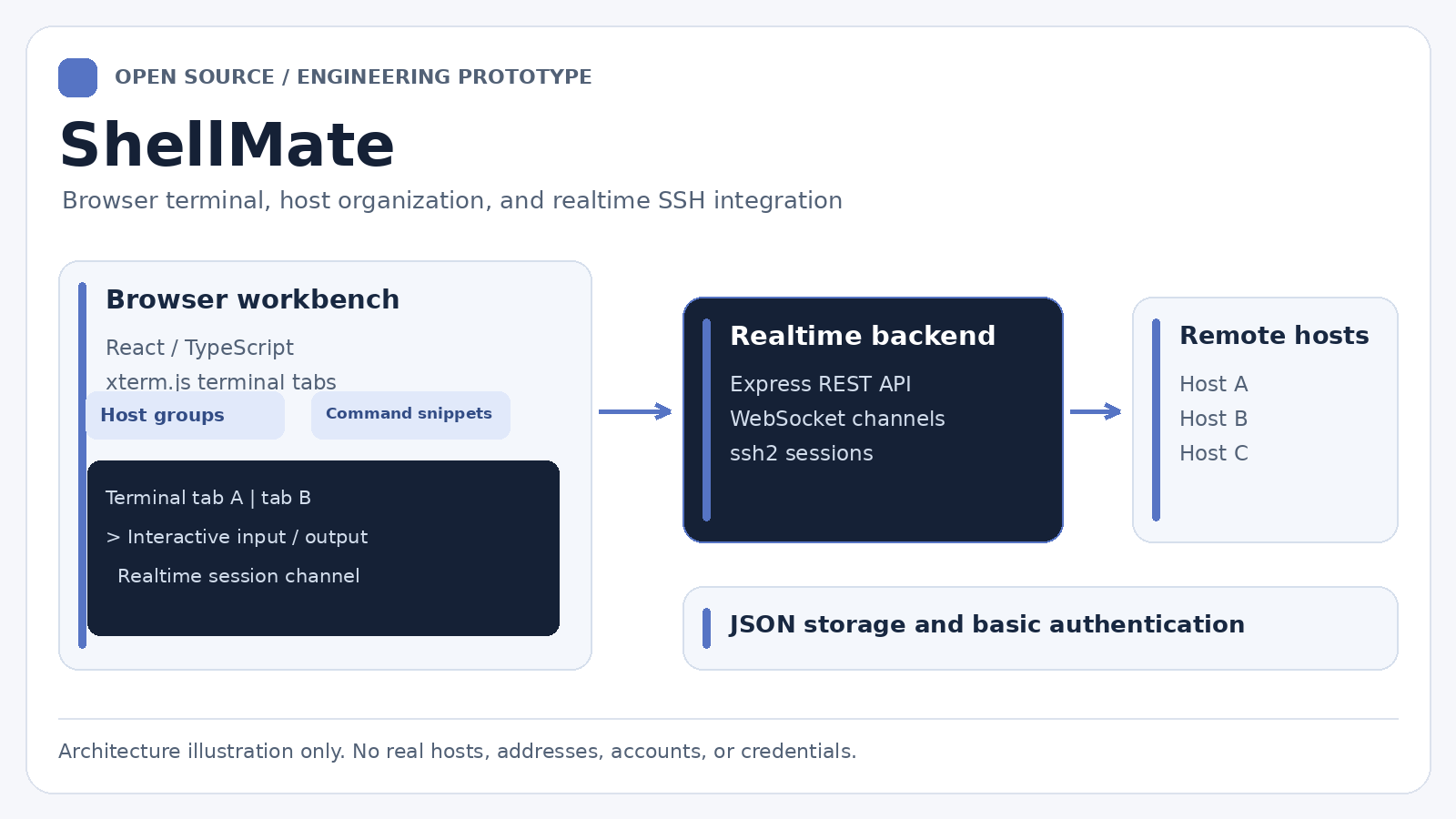The width and height of the screenshot is (1456, 819).
Task: Click the 'Remote hosts' heading
Action: tap(1274, 336)
